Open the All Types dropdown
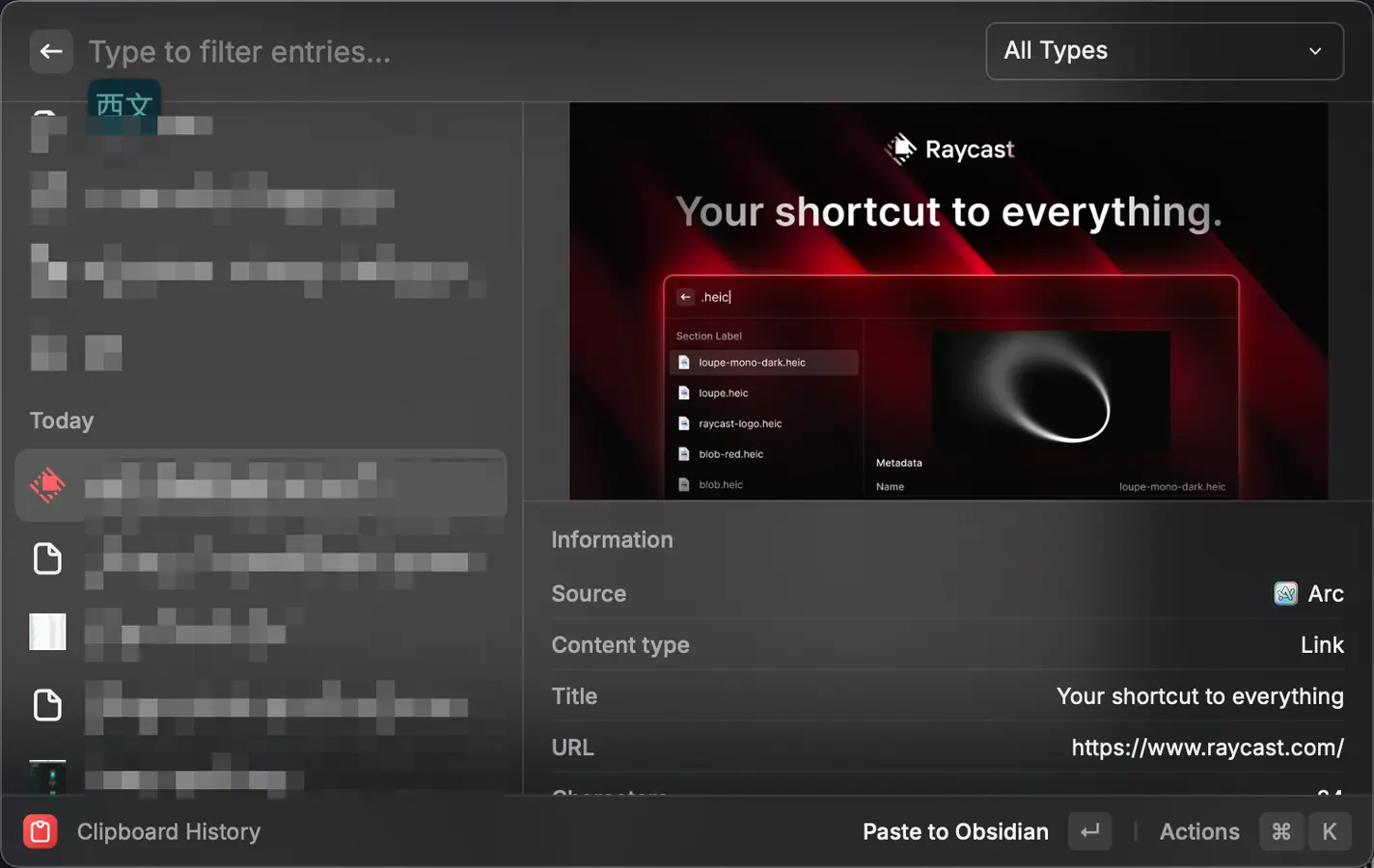The image size is (1374, 868). (1165, 51)
